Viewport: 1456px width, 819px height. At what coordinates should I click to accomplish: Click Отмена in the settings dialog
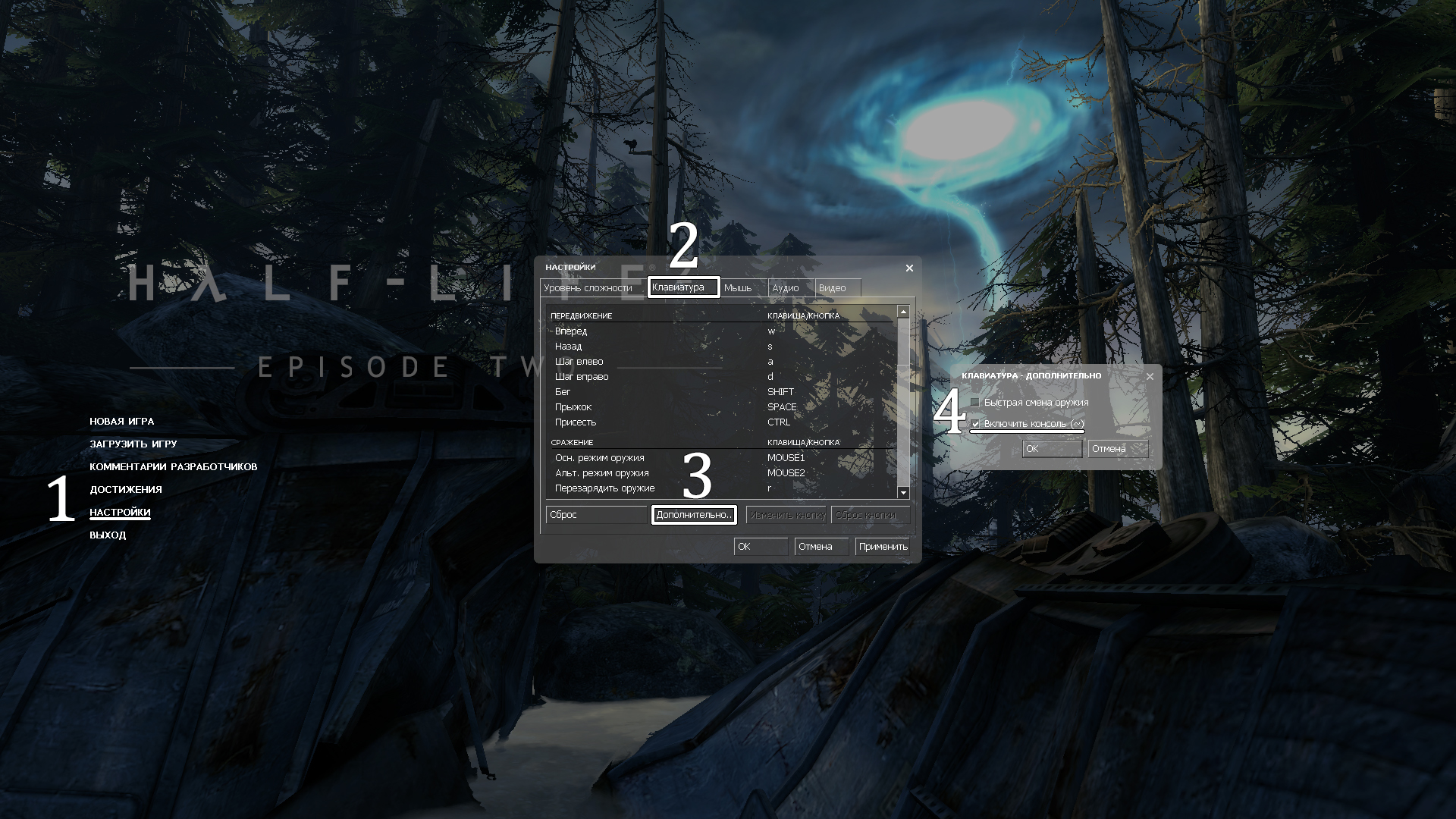pos(821,547)
